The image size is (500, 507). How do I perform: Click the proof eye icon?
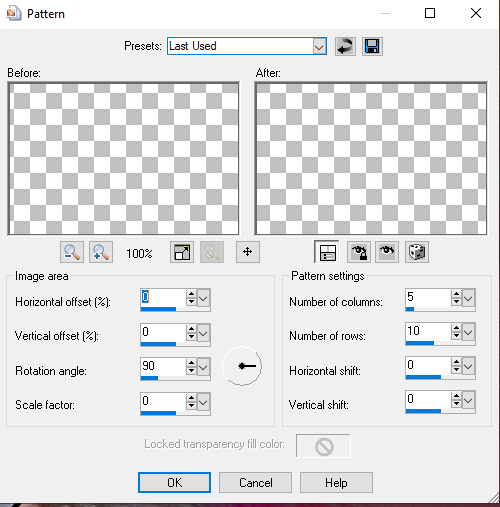click(x=387, y=252)
